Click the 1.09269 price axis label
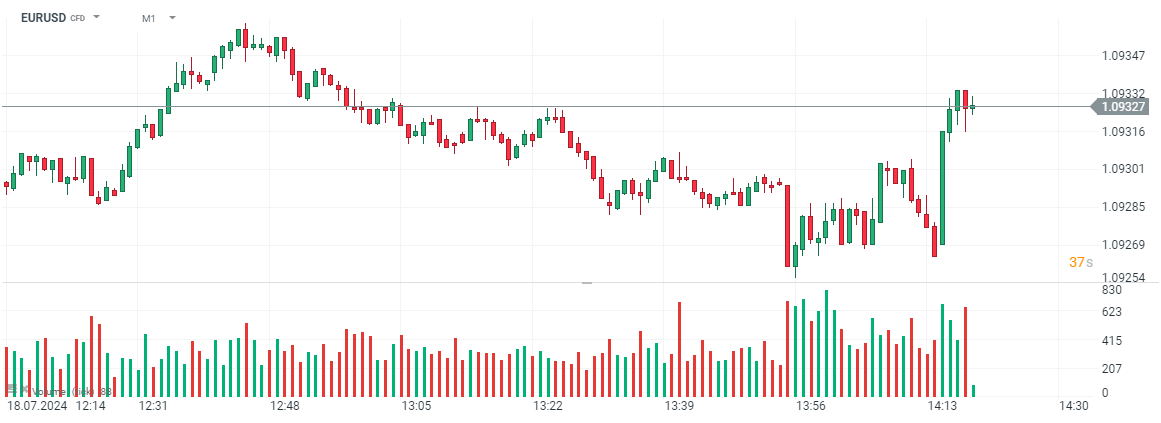 pos(1124,244)
